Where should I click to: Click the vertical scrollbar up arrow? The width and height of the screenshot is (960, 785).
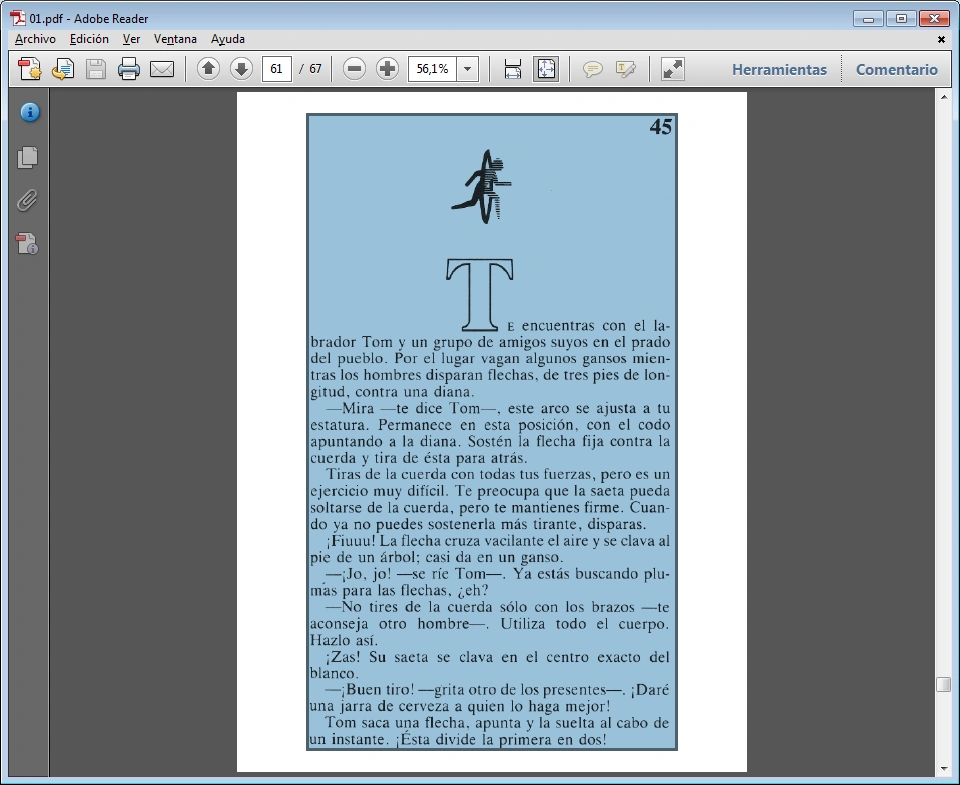click(943, 97)
